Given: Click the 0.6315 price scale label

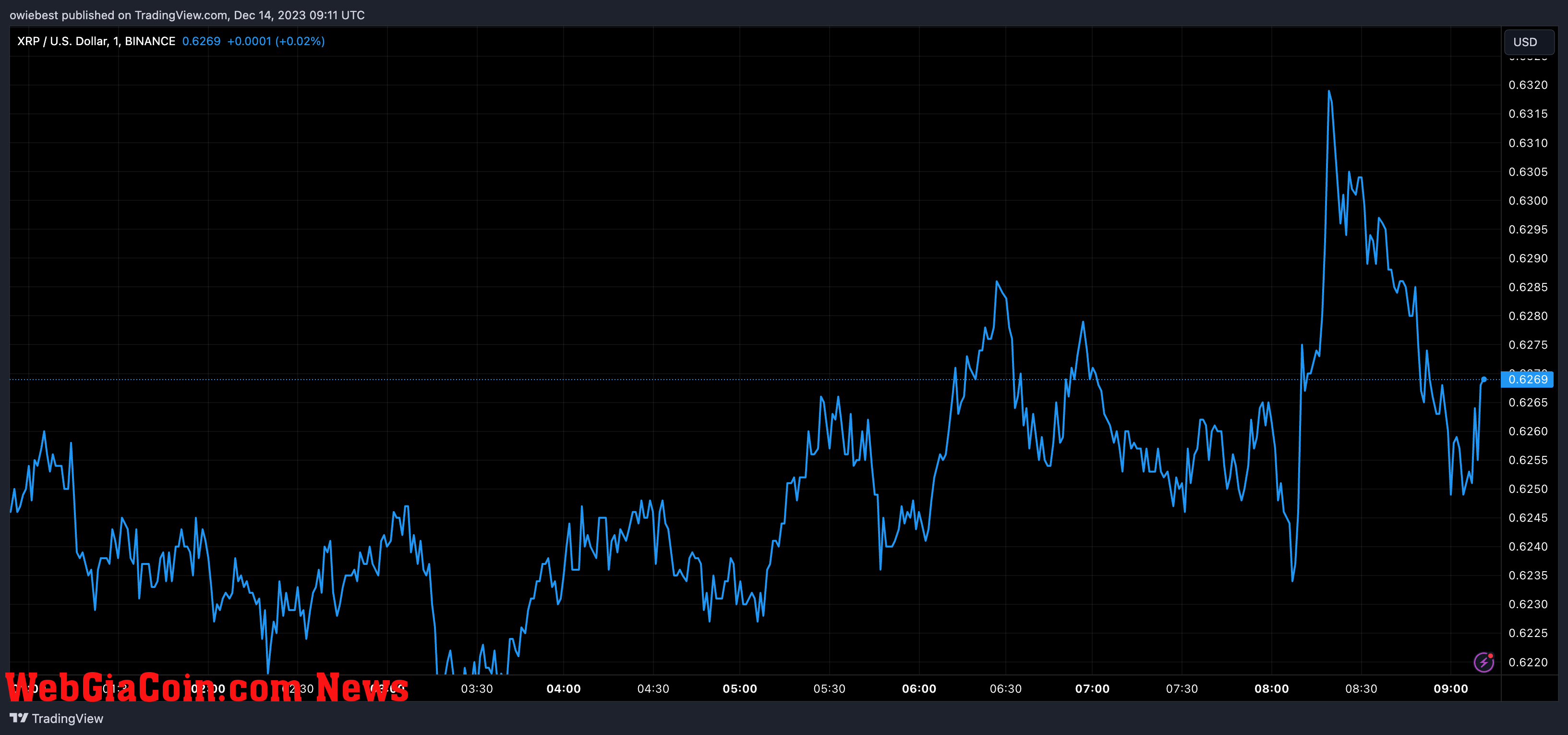Looking at the screenshot, I should pos(1528,114).
